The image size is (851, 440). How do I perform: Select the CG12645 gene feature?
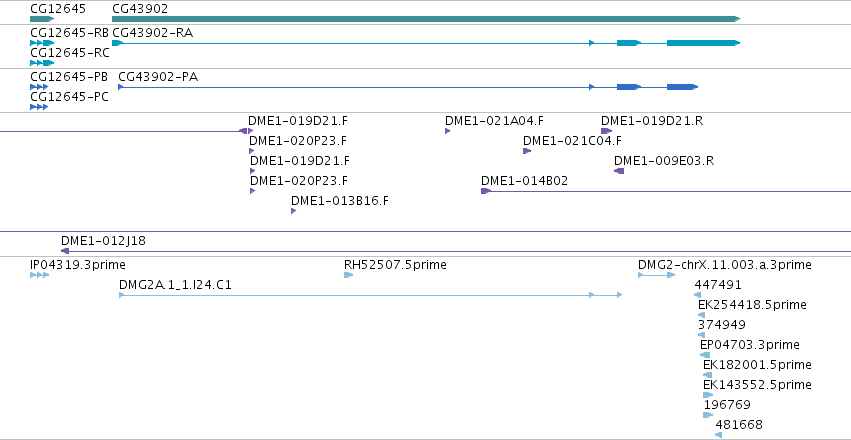42,19
